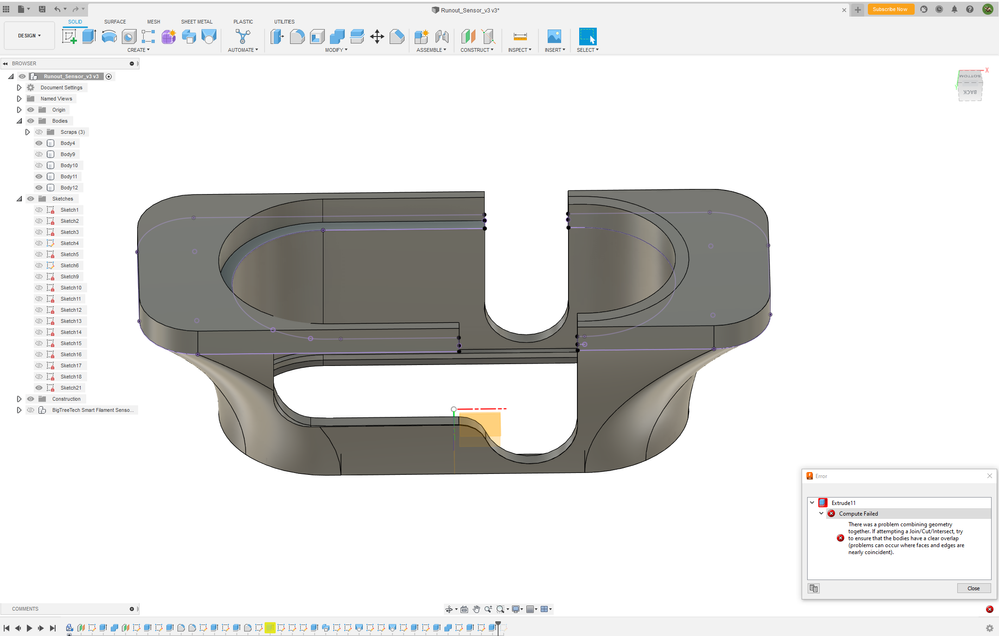This screenshot has width=999, height=636.
Task: Switch to the Plastic tab
Action: click(x=243, y=22)
